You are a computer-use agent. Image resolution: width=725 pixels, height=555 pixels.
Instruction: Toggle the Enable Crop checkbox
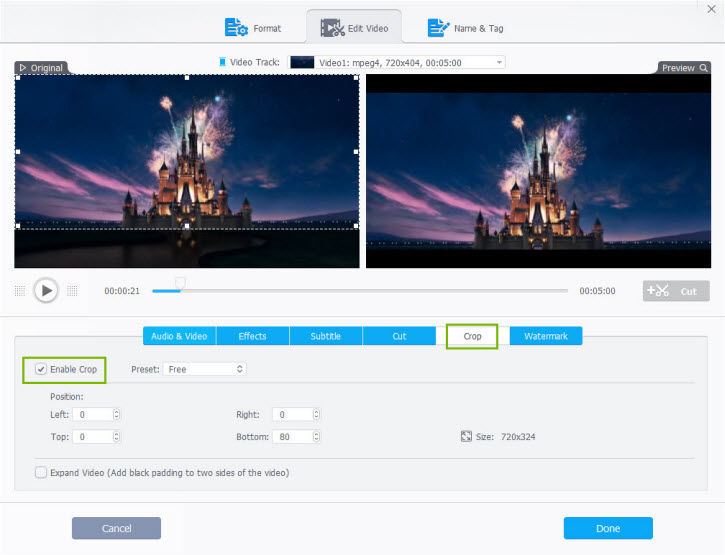(41, 369)
